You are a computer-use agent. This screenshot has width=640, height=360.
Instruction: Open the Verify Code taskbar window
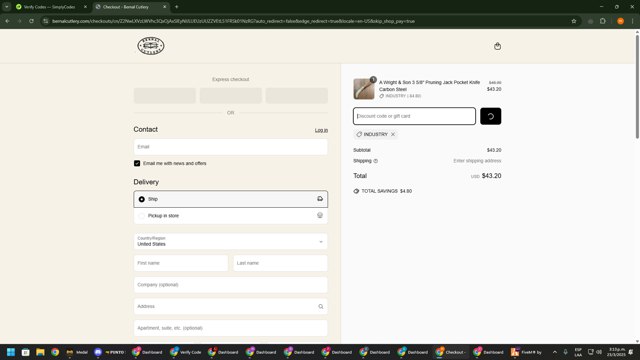tap(186, 352)
